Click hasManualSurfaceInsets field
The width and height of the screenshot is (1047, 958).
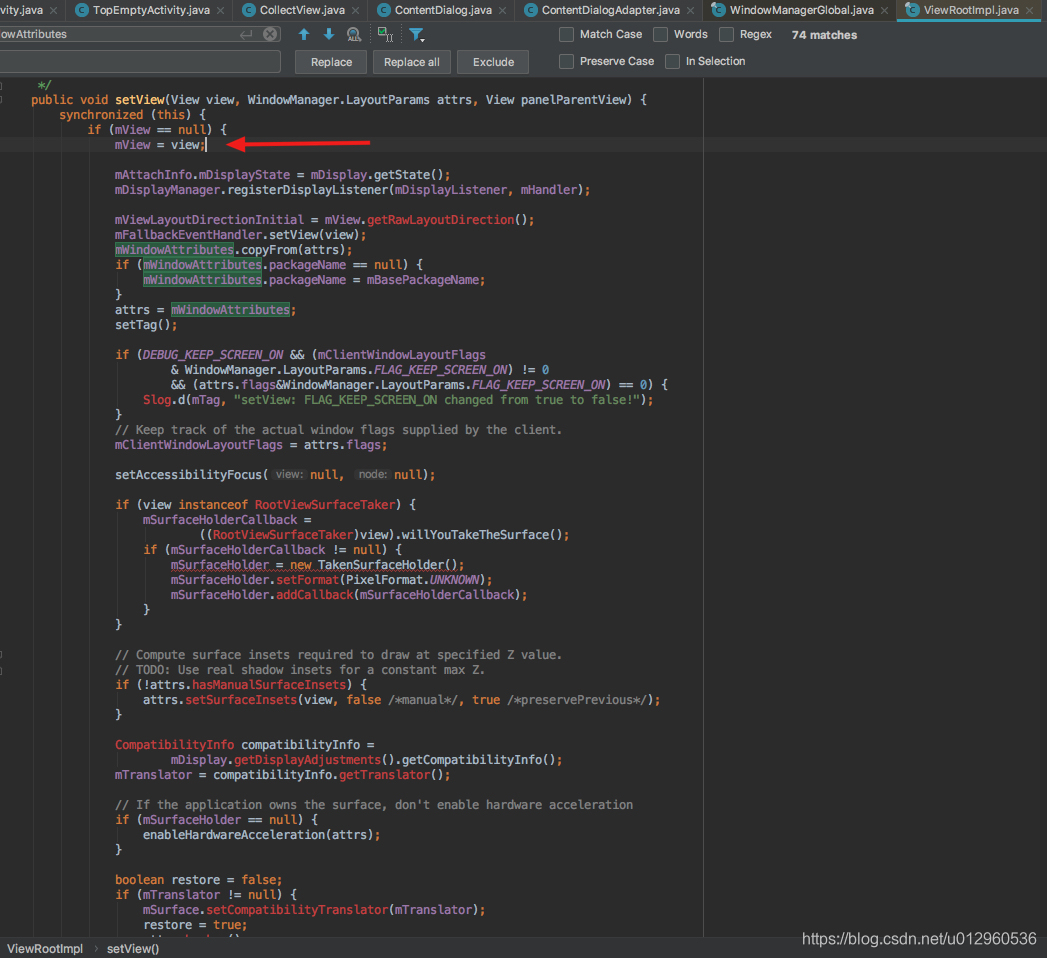click(269, 685)
